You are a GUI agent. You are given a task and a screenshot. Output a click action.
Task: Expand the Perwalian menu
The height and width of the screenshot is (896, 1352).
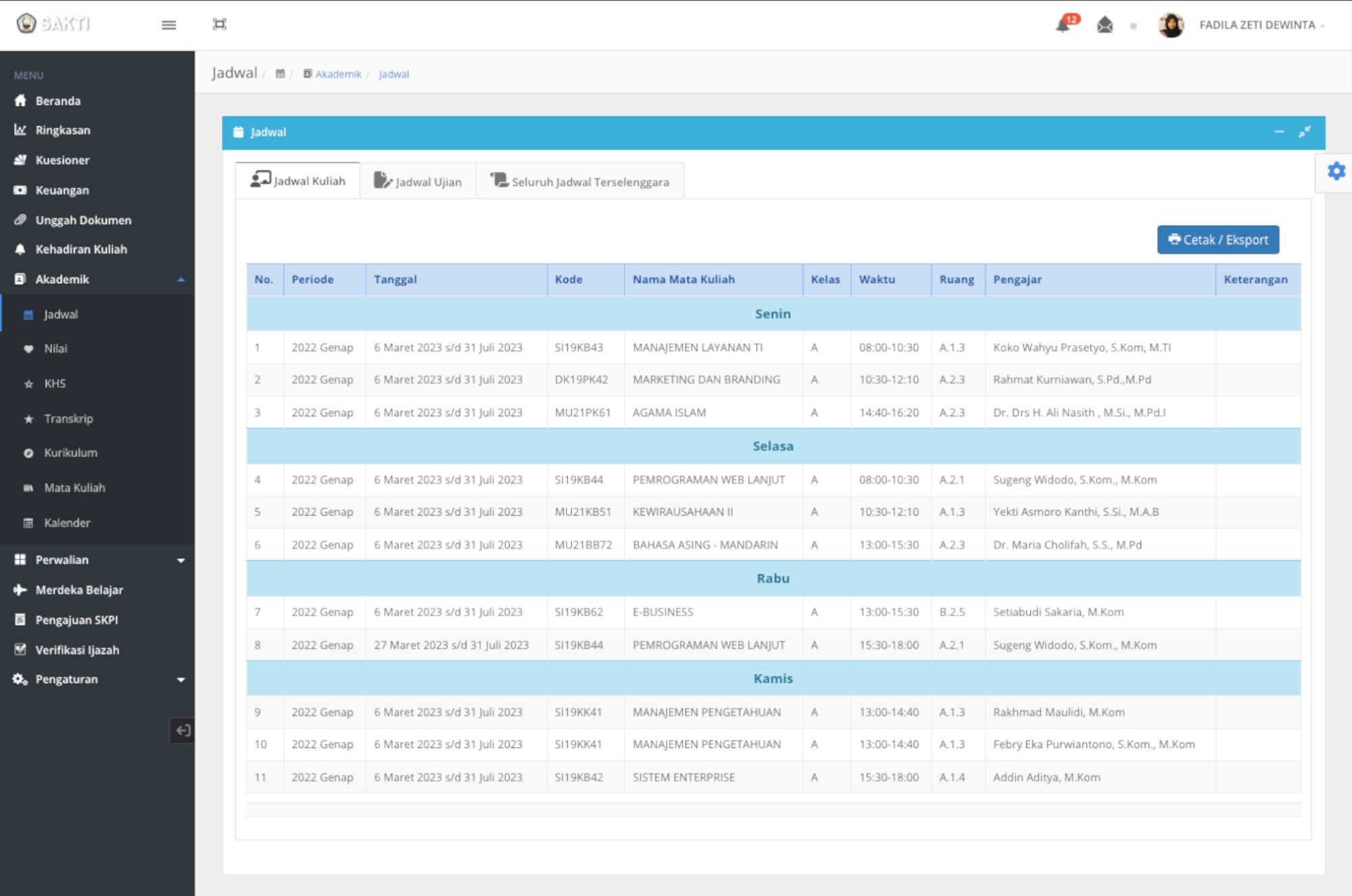[x=62, y=559]
